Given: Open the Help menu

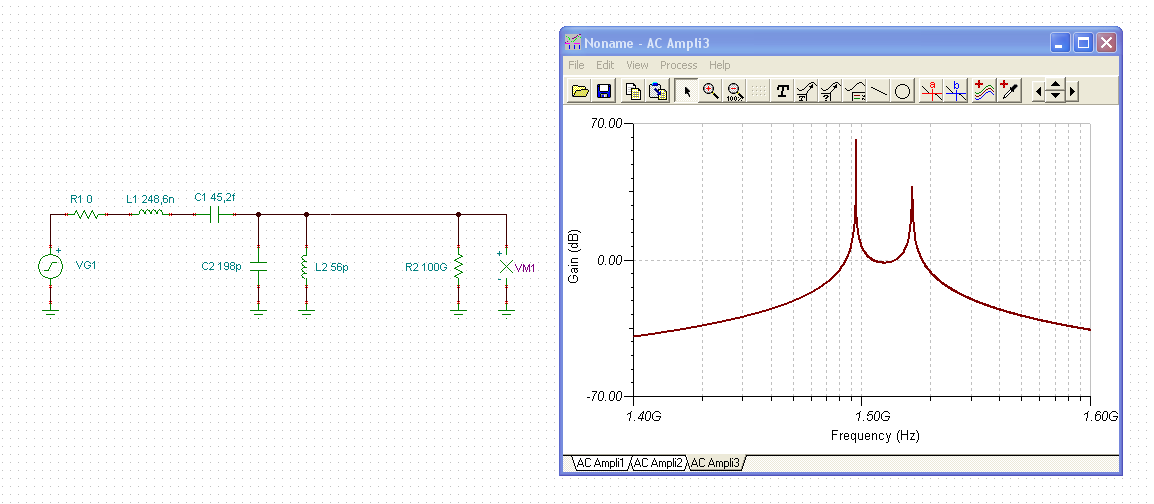Looking at the screenshot, I should 720,65.
